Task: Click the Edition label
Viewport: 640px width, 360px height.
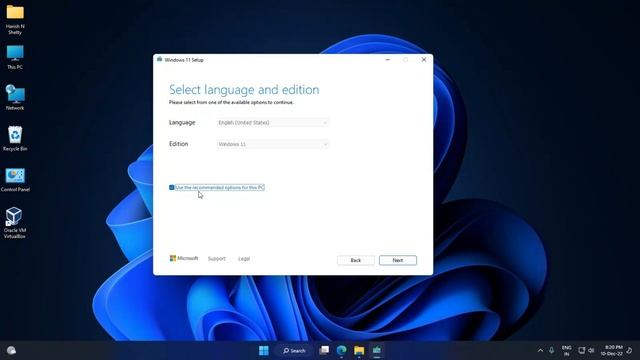Action: (179, 144)
